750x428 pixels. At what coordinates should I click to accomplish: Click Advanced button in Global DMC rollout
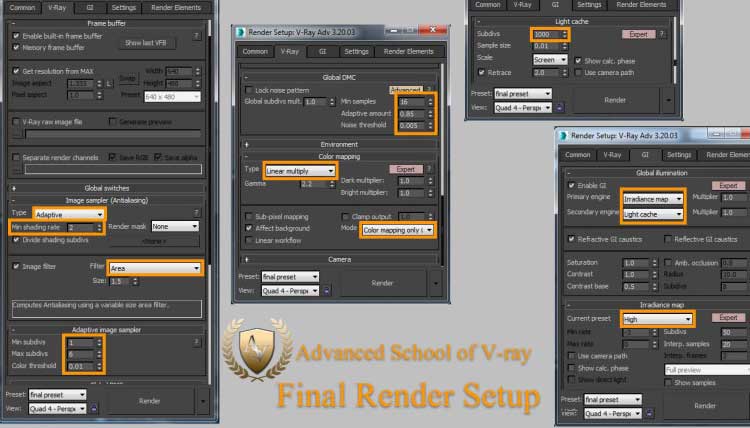[406, 89]
